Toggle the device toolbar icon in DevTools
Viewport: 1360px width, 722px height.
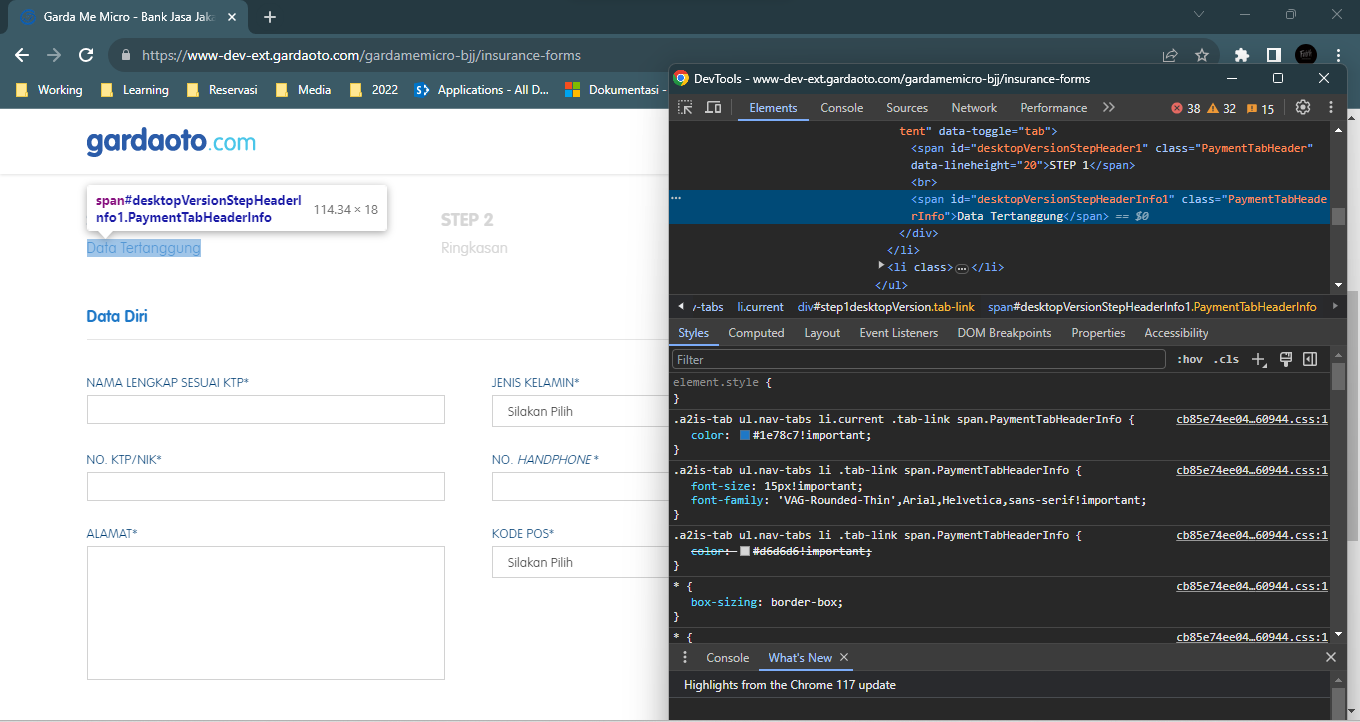pos(713,108)
